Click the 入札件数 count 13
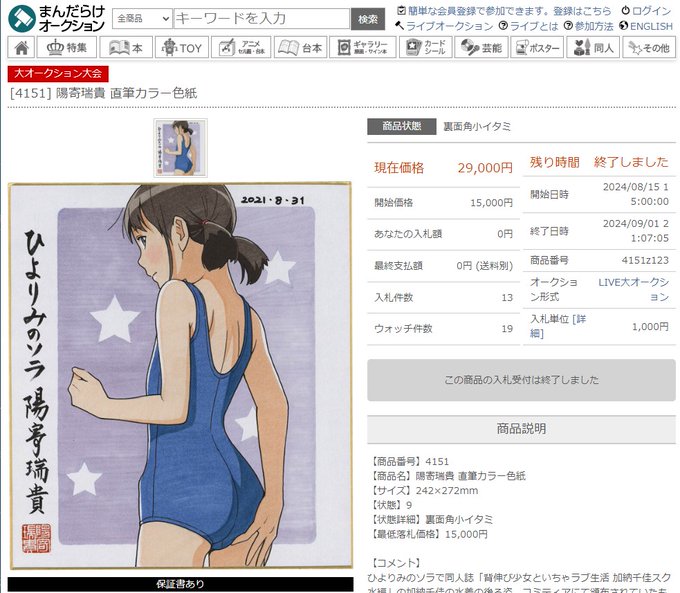680x593 pixels. click(x=507, y=298)
